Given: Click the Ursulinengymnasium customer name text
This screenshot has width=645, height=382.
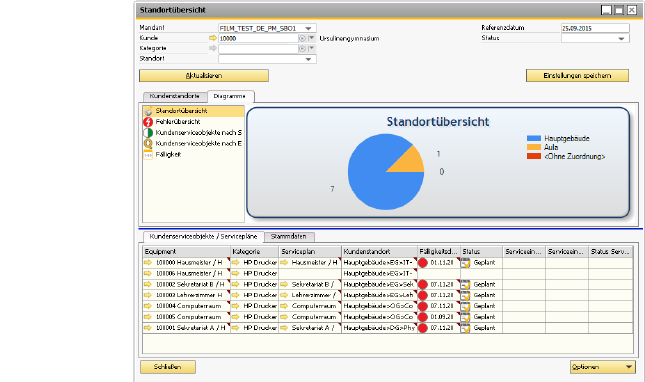Looking at the screenshot, I should (349, 38).
